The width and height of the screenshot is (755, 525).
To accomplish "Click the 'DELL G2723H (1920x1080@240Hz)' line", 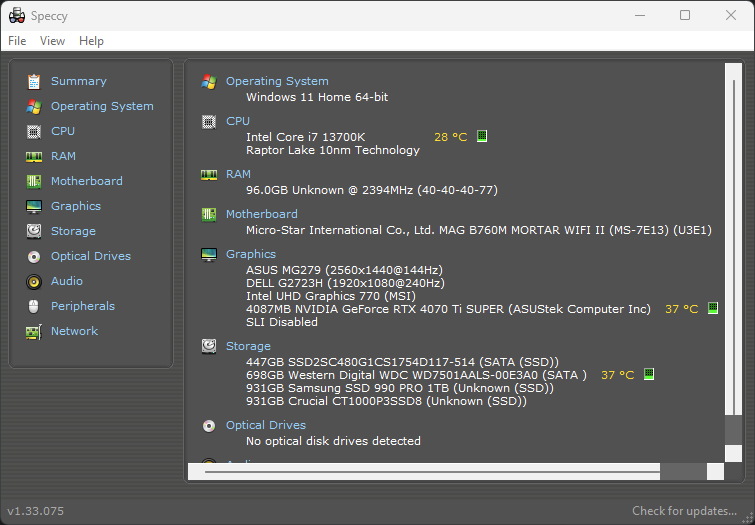I will click(x=345, y=283).
